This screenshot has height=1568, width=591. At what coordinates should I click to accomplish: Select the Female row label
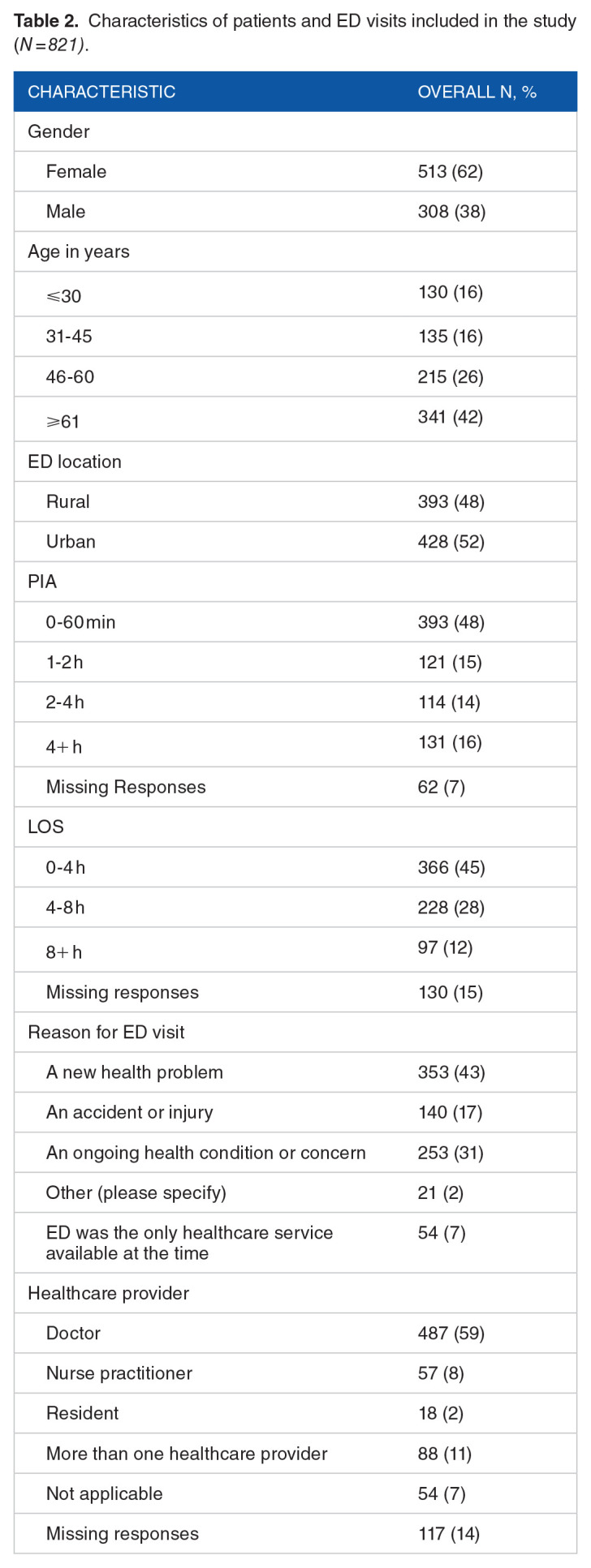pos(76,171)
